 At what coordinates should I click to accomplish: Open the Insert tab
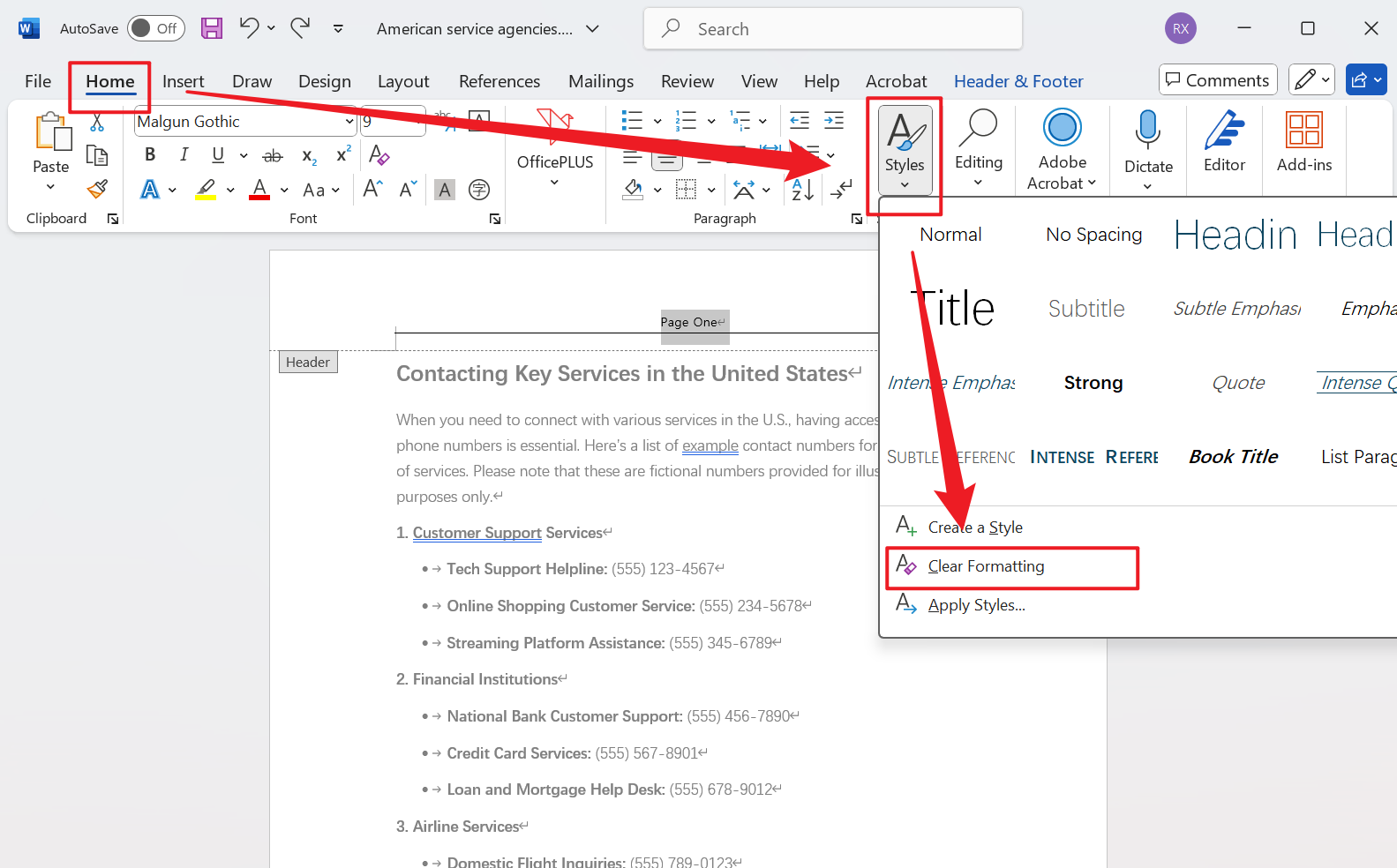(183, 81)
